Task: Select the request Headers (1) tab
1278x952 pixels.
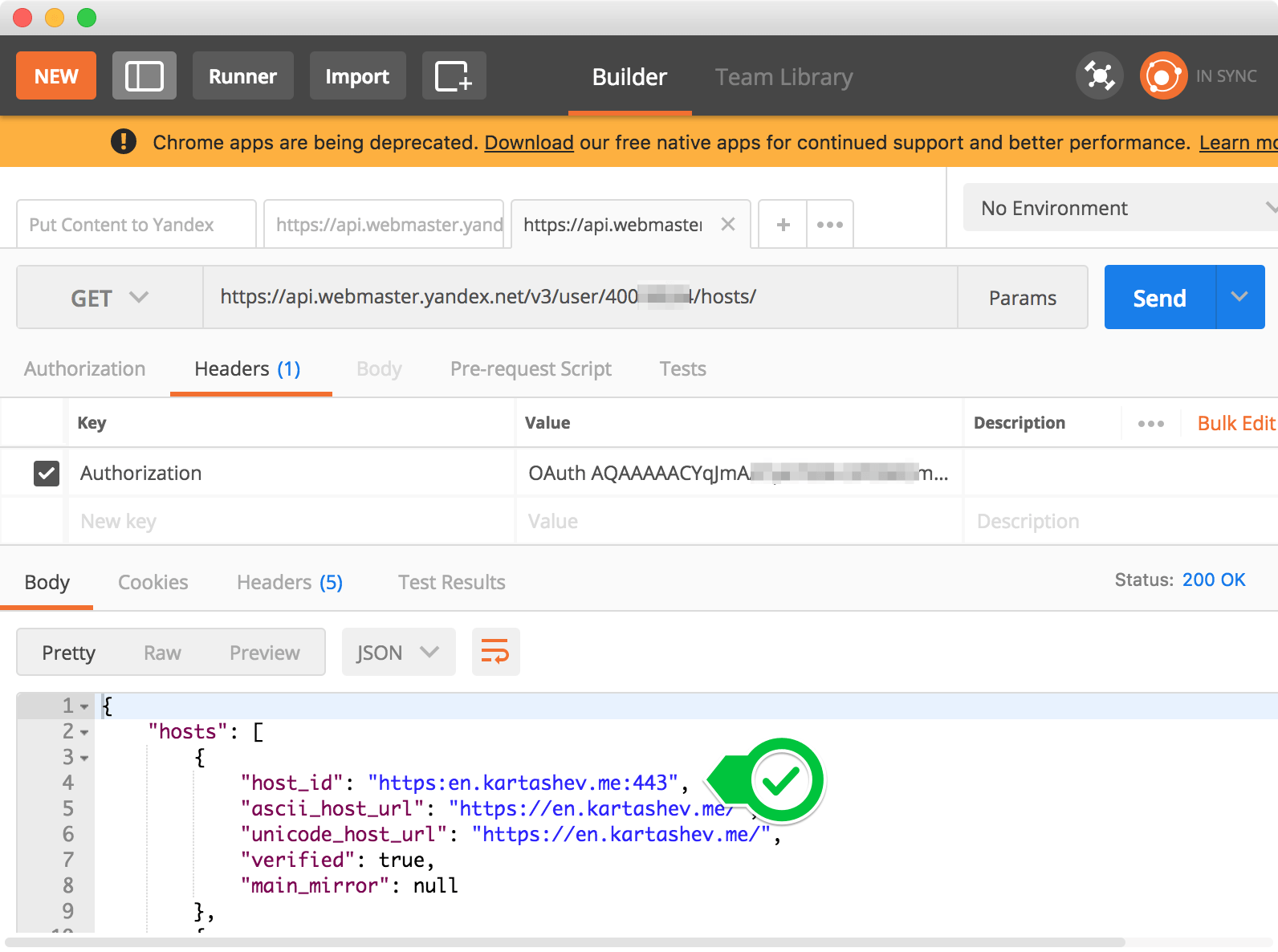Action: click(x=247, y=369)
